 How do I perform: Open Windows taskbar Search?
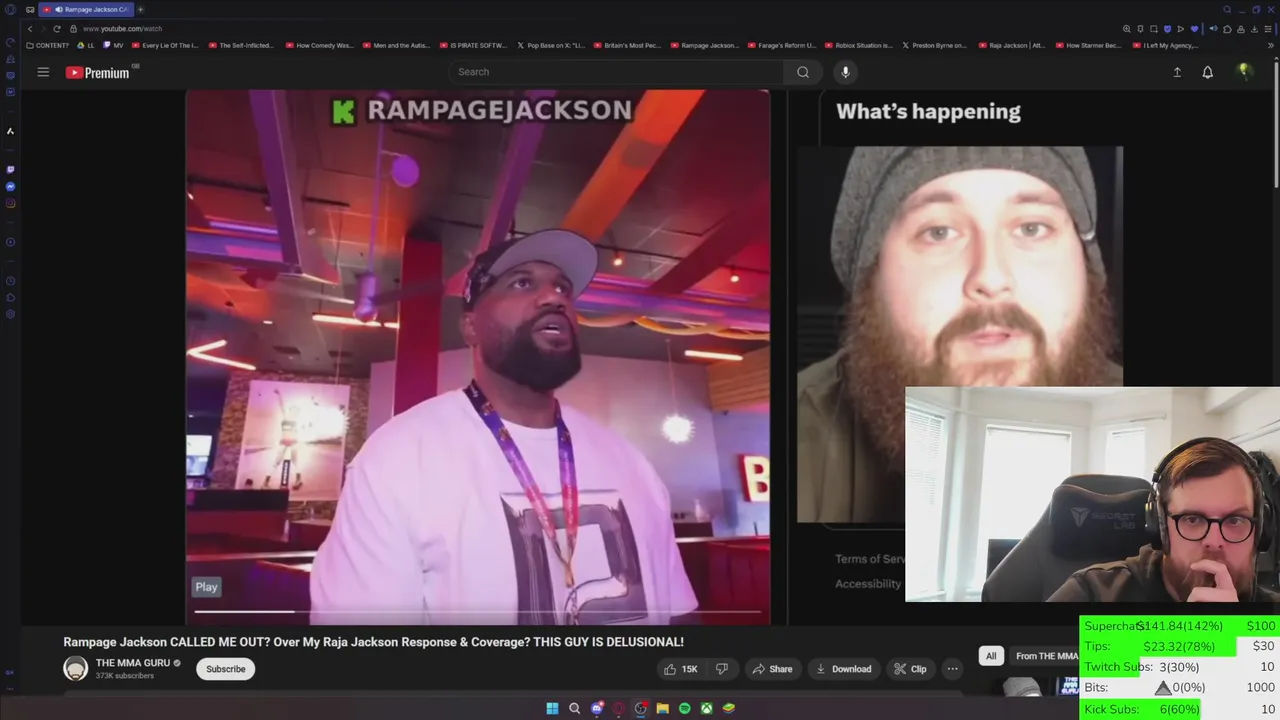(x=574, y=708)
